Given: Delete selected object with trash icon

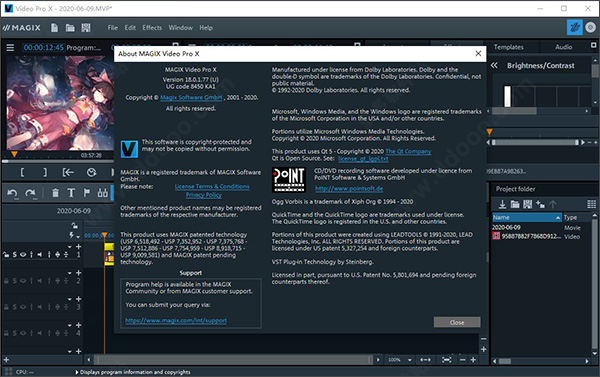Looking at the screenshot, I should pyautogui.click(x=55, y=193).
